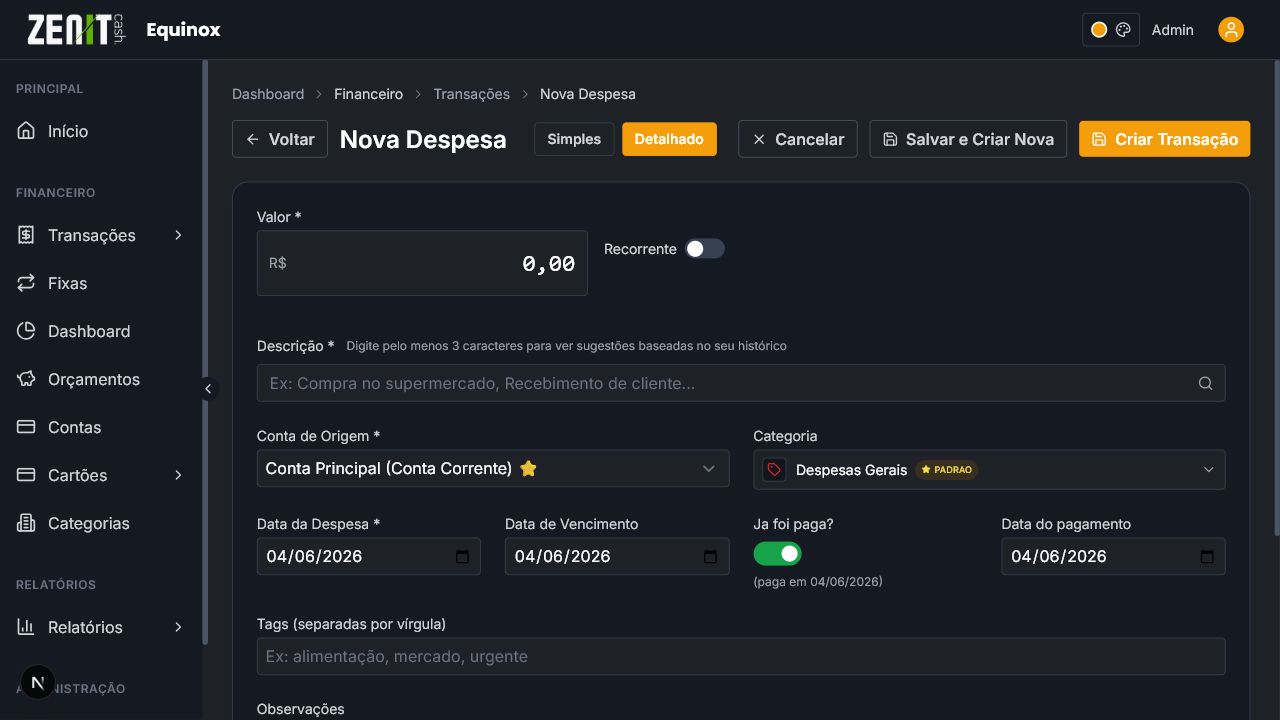
Task: Click the '(paga em 04/06/2026)' note
Action: click(x=818, y=581)
